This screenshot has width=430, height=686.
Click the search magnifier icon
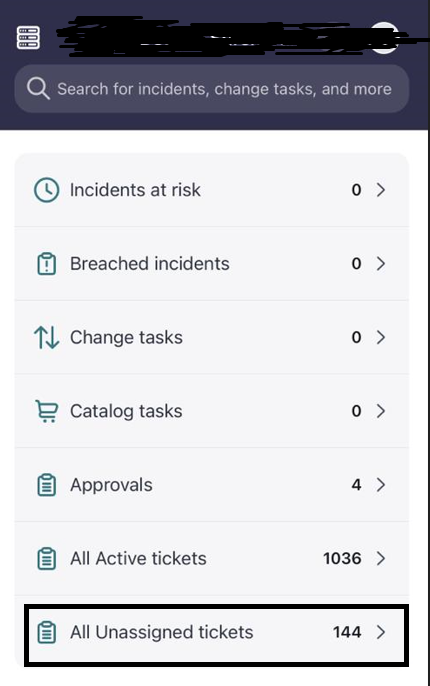click(x=38, y=88)
